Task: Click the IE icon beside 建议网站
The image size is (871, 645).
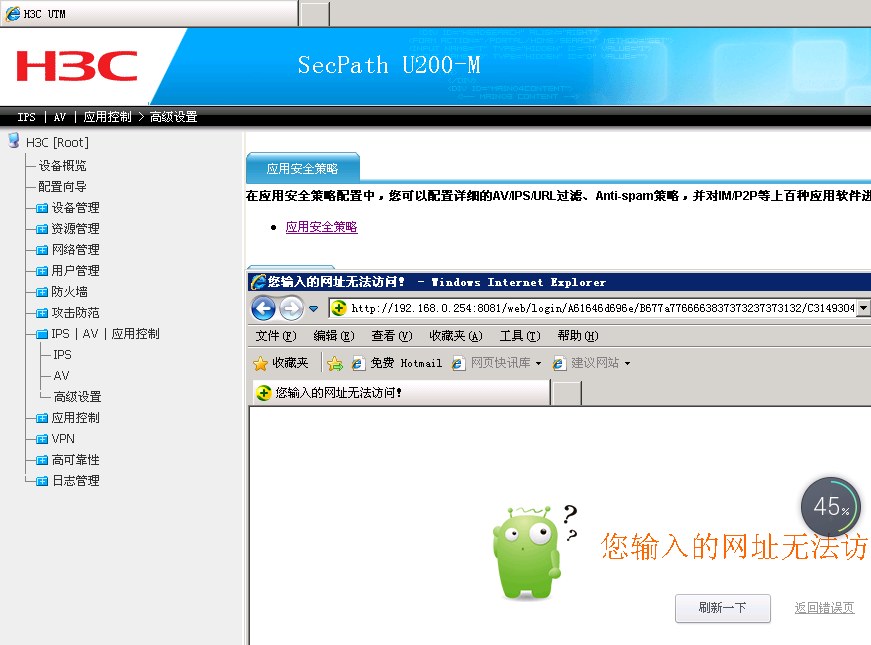Action: 559,363
